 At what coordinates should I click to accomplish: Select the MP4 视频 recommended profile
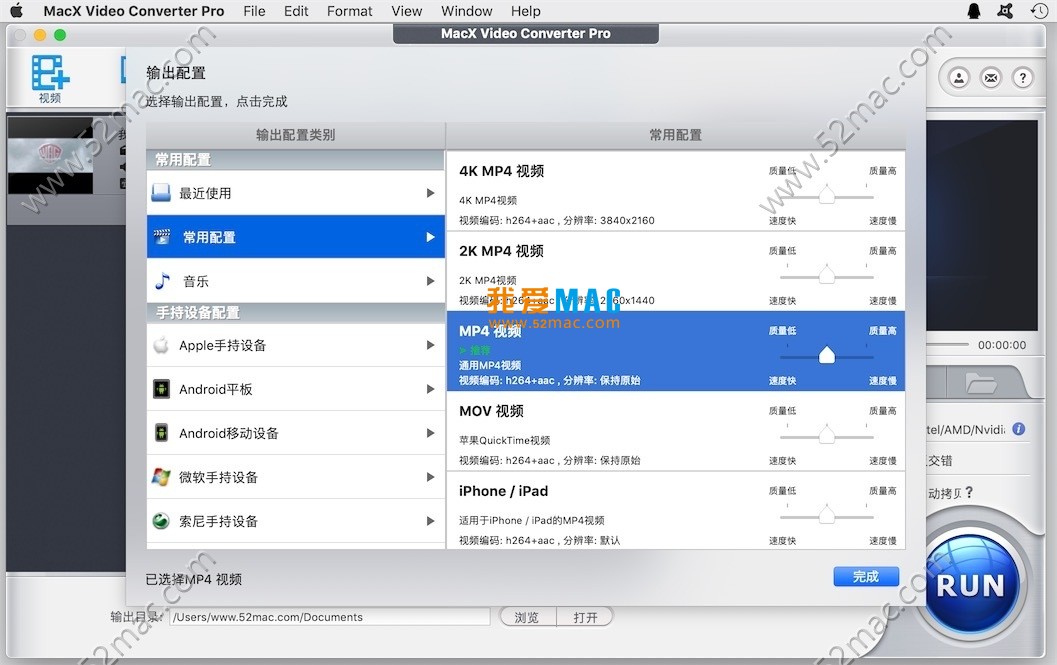pos(675,351)
